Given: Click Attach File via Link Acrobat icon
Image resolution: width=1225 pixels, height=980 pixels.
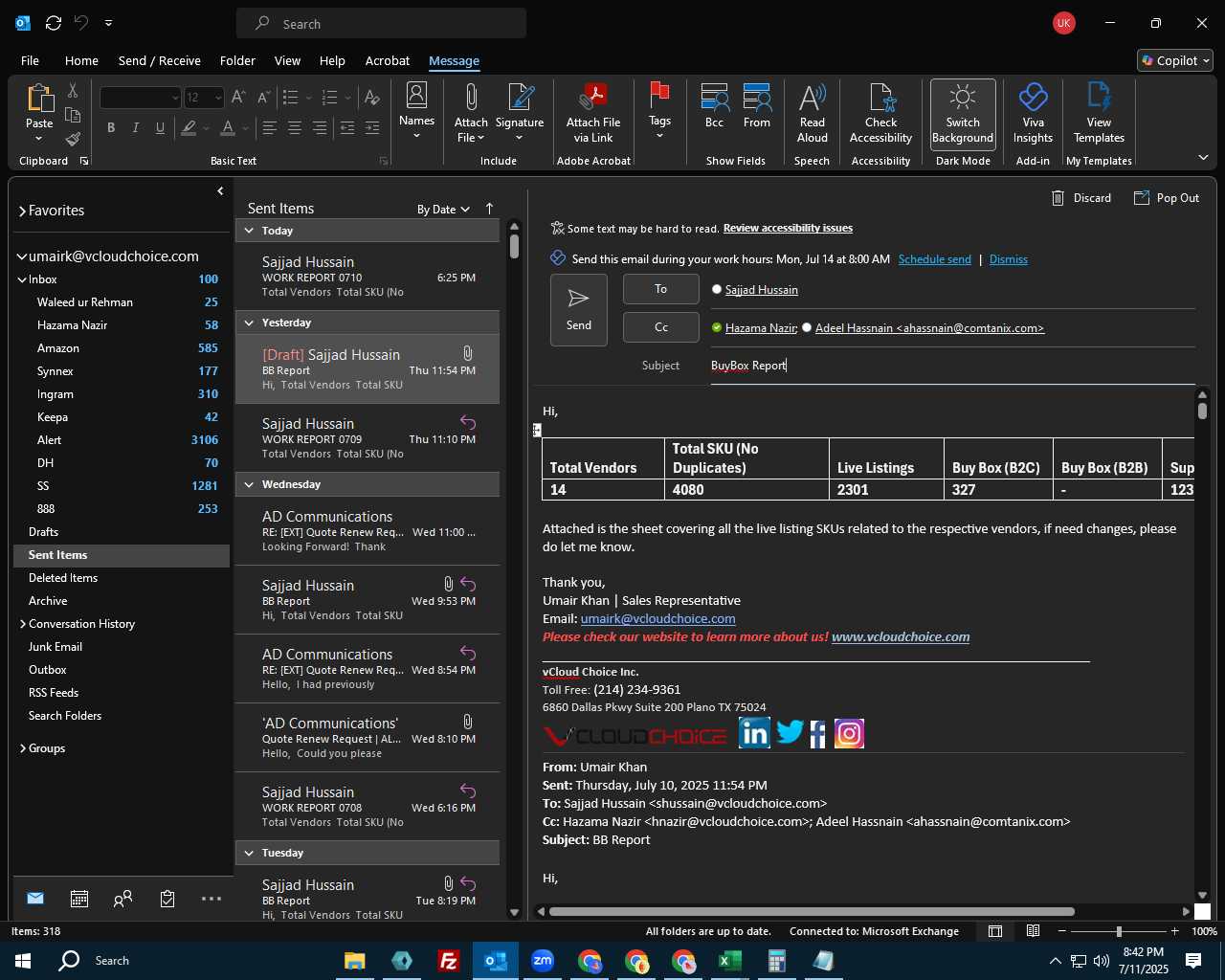Looking at the screenshot, I should click(x=593, y=115).
